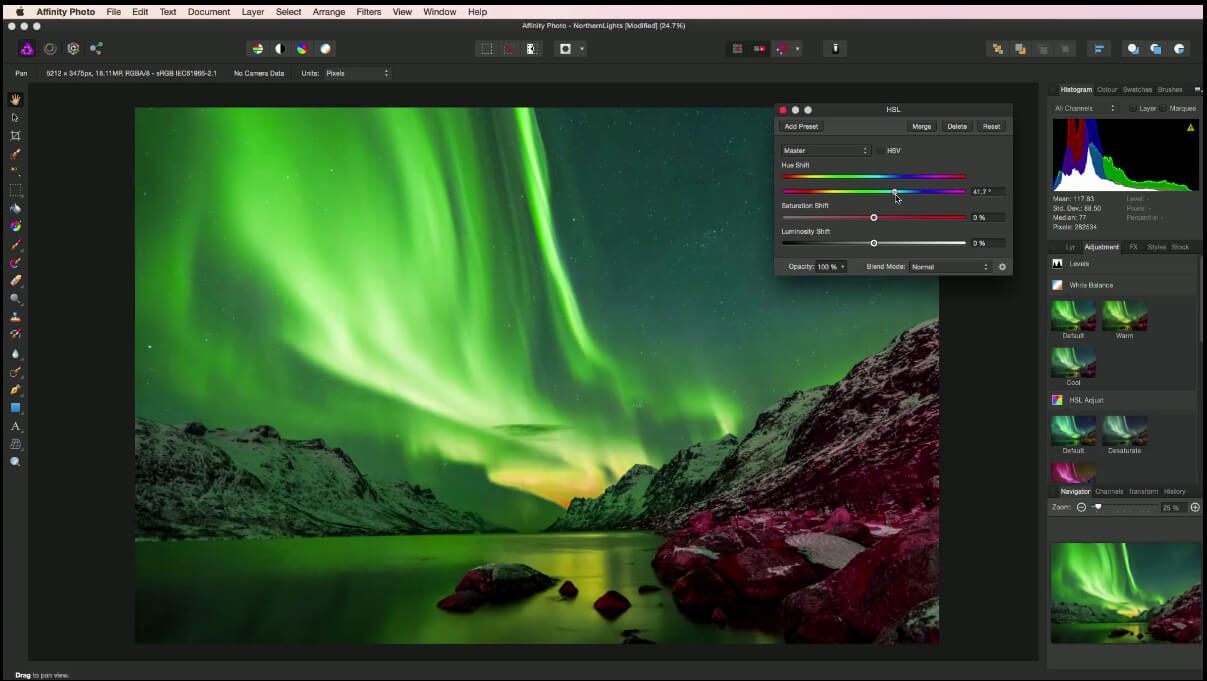Click the Merge button in HSL
Image resolution: width=1207 pixels, height=681 pixels.
pyautogui.click(x=922, y=127)
